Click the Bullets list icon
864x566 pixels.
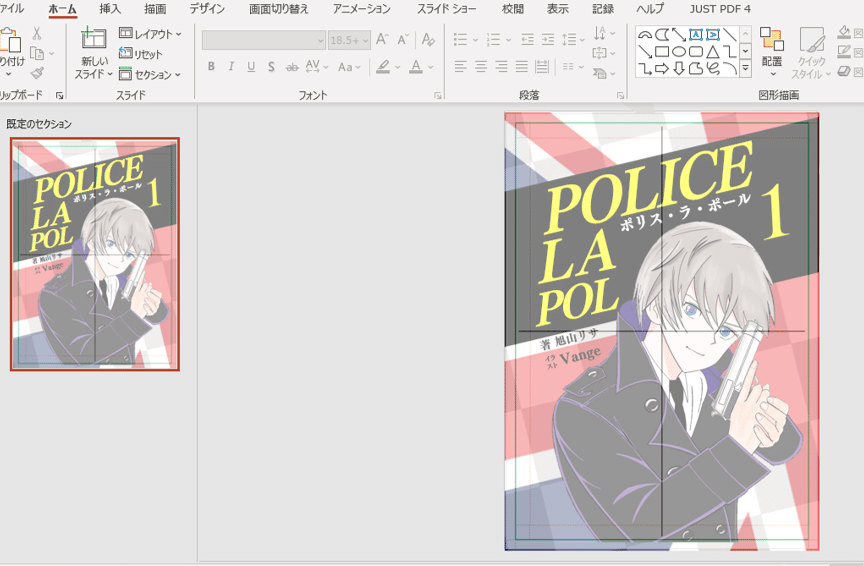[460, 39]
